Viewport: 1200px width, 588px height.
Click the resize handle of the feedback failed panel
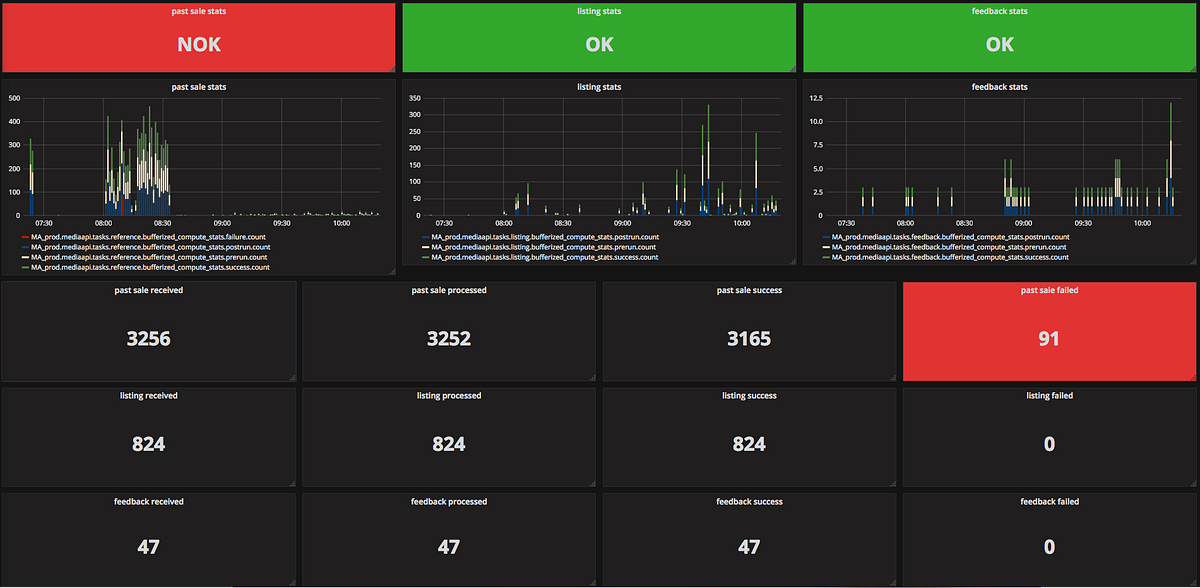(1193, 582)
